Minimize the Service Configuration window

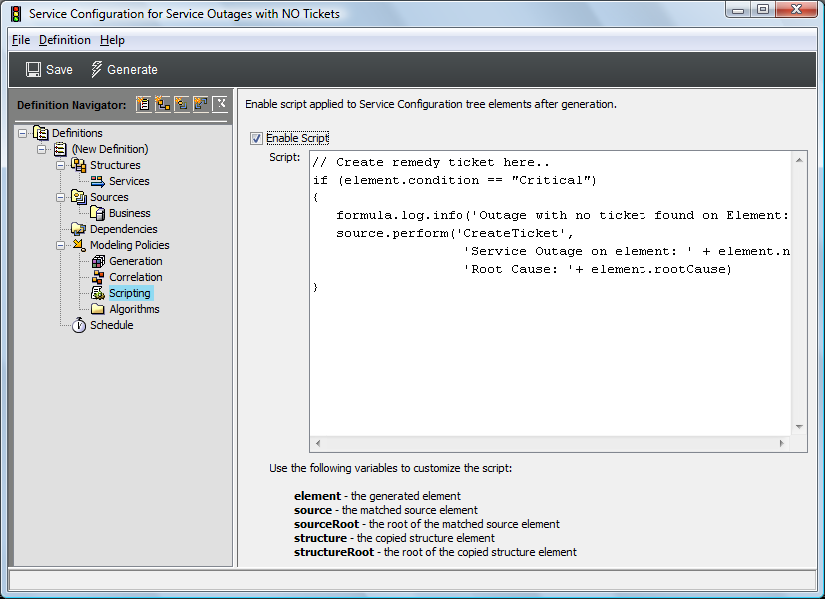click(738, 9)
